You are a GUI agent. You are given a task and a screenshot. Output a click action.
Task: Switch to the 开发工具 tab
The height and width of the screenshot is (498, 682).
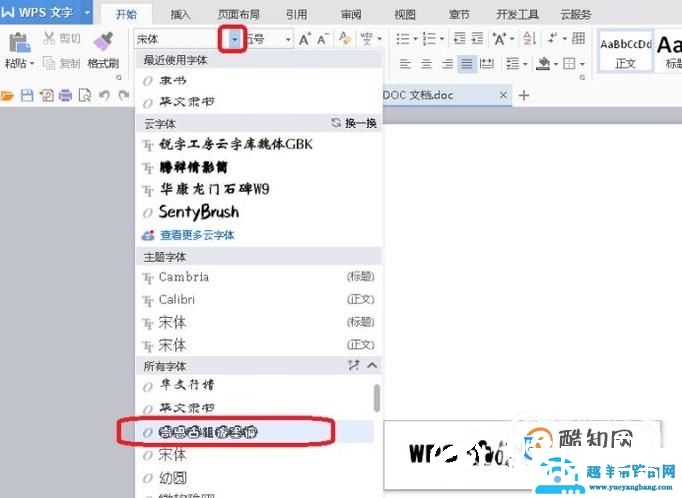pos(518,15)
